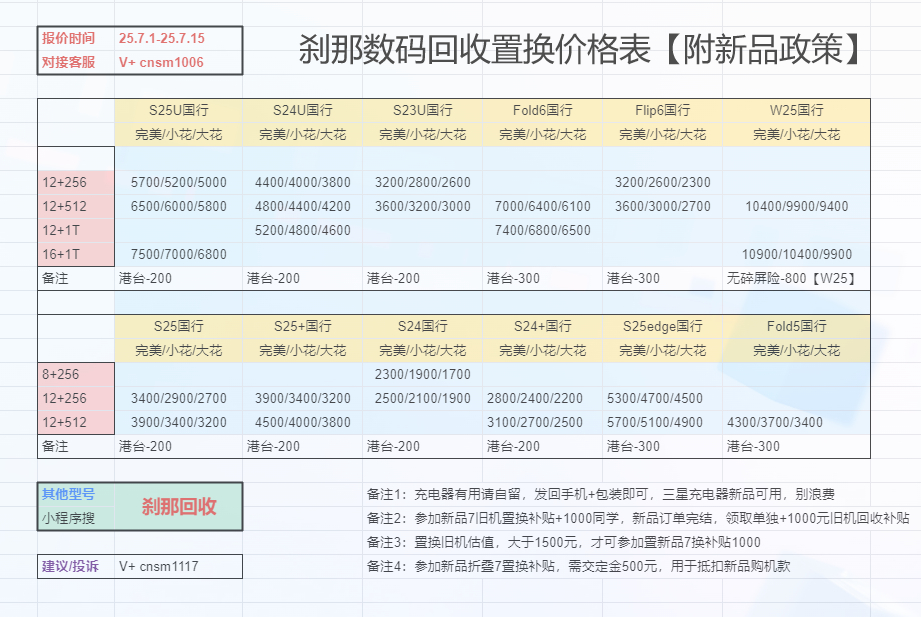Click the contact V+ cnsm1117
Image resolution: width=921 pixels, height=617 pixels.
tap(159, 566)
